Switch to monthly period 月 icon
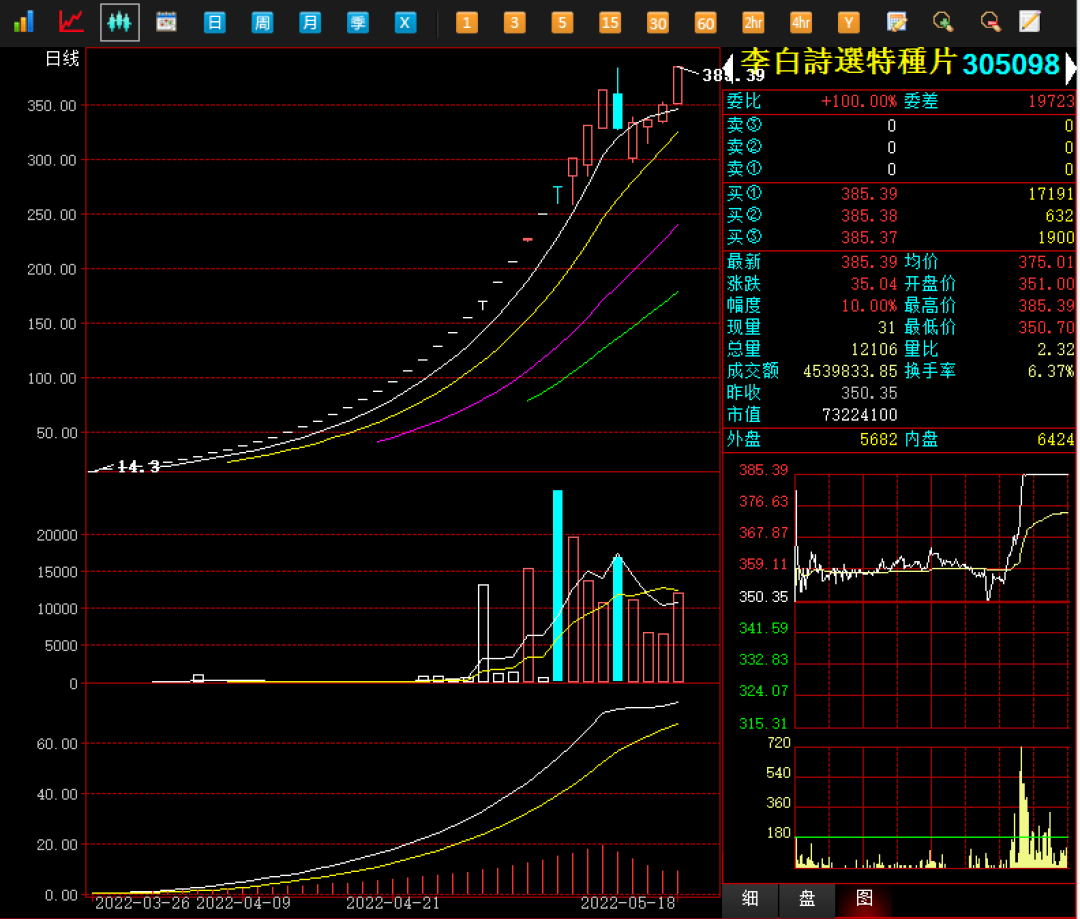Screen dimensions: 1080x919 (x=310, y=23)
